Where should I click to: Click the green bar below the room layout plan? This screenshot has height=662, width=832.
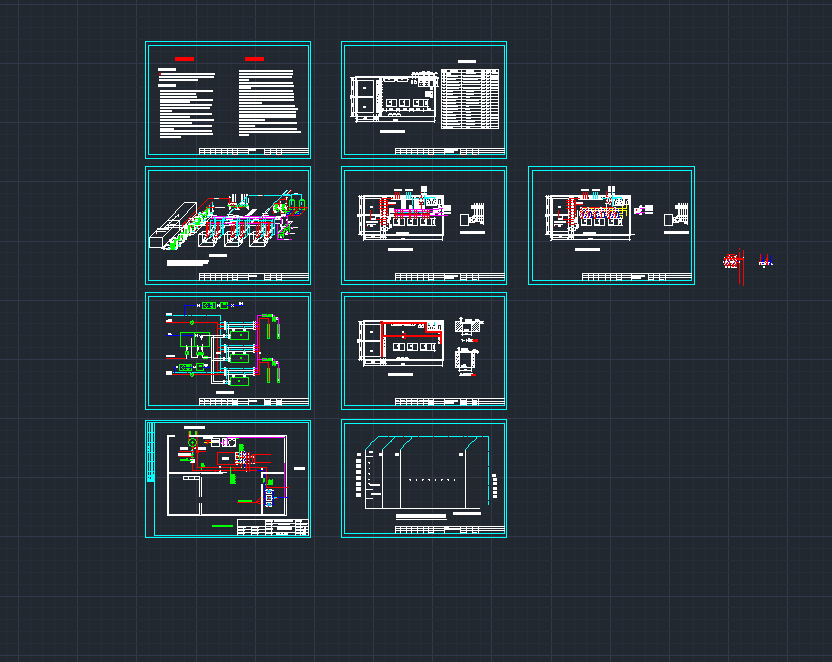[x=222, y=526]
